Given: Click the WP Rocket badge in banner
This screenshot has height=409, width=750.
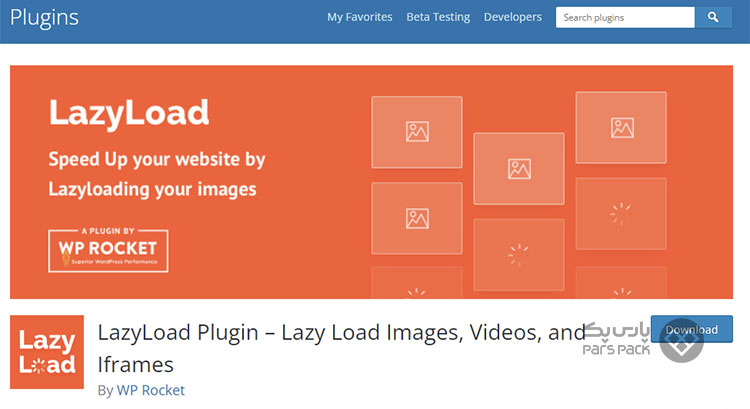Looking at the screenshot, I should (x=108, y=250).
